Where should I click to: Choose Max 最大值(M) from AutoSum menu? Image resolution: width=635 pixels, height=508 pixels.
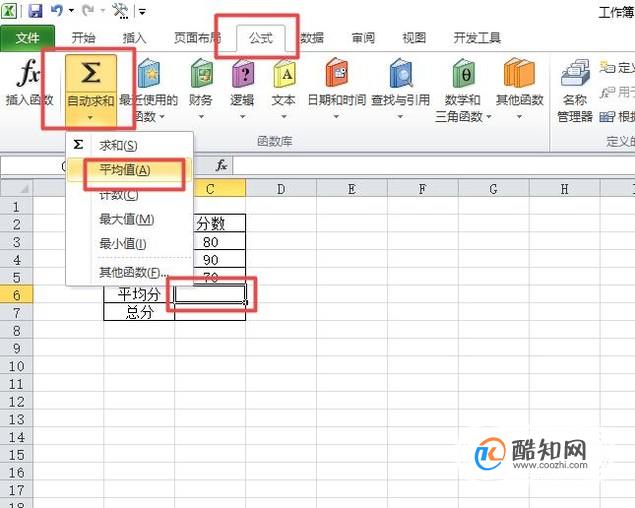click(x=130, y=220)
